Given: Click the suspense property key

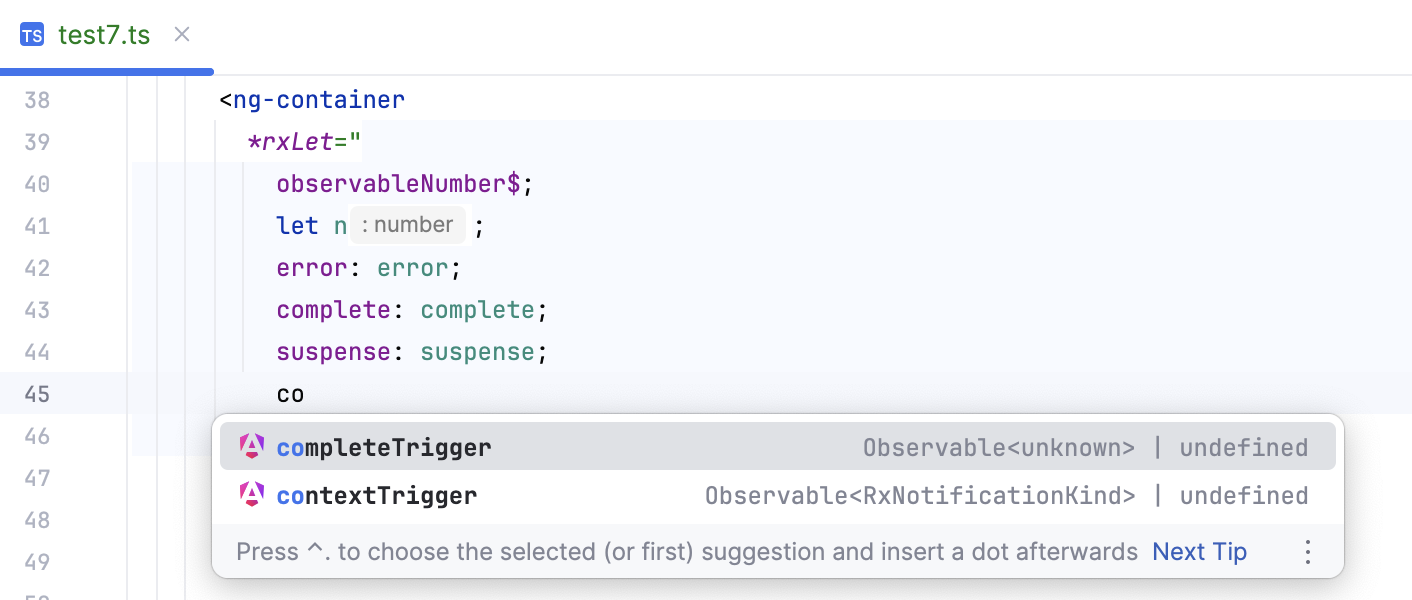Looking at the screenshot, I should 334,352.
